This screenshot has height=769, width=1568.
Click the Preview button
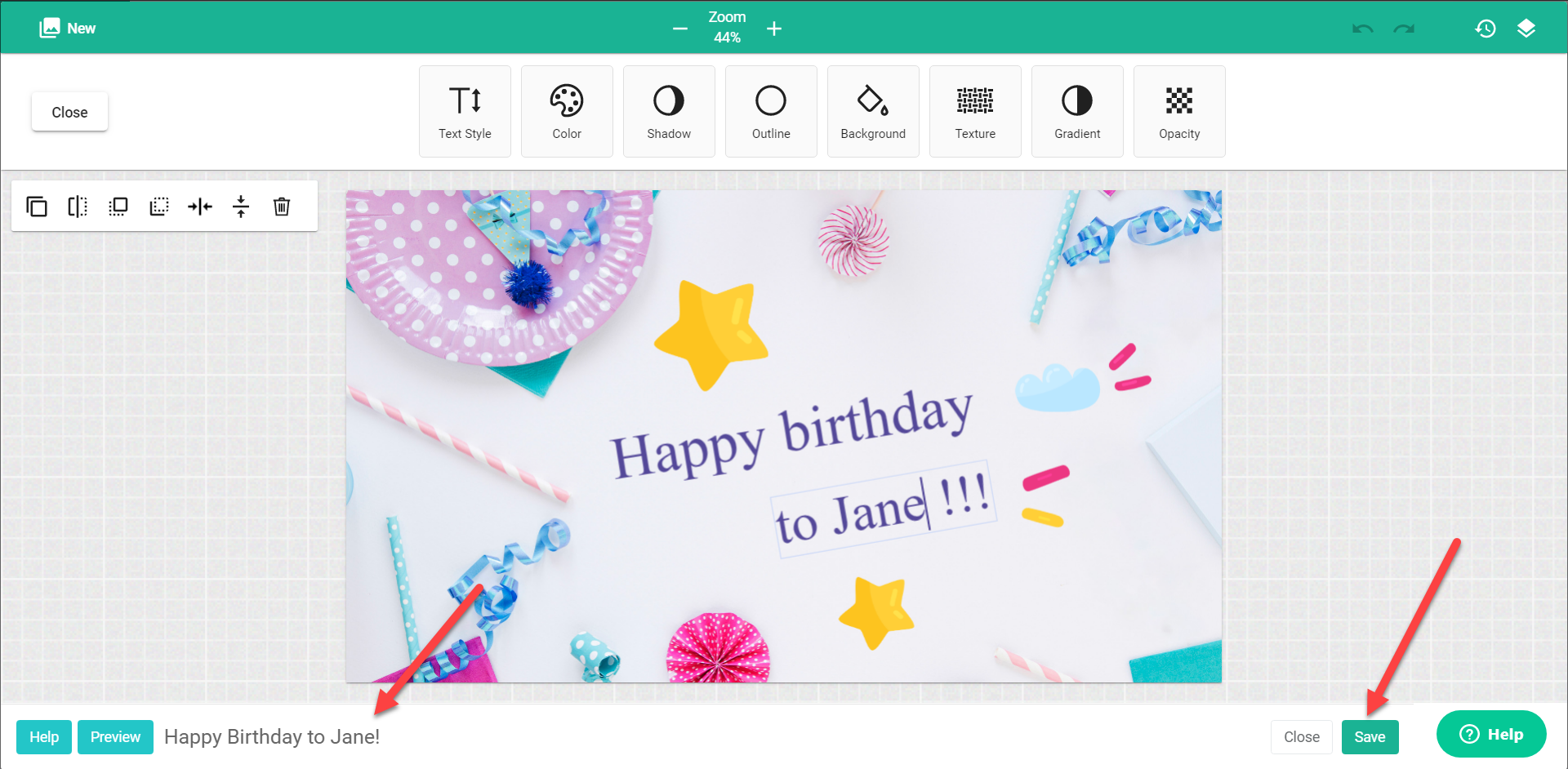(x=115, y=736)
